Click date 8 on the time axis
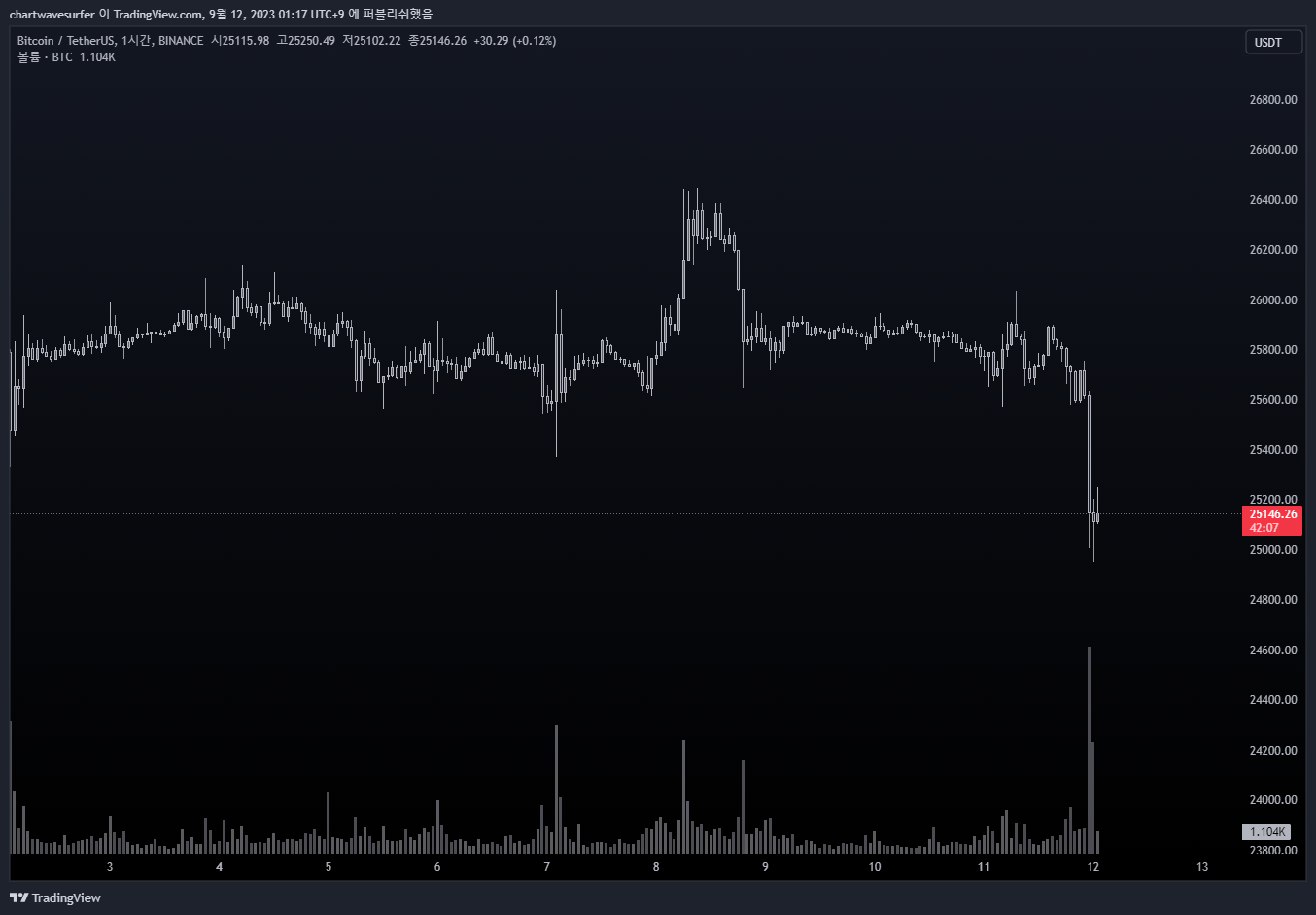Viewport: 1316px width, 915px height. 656,867
